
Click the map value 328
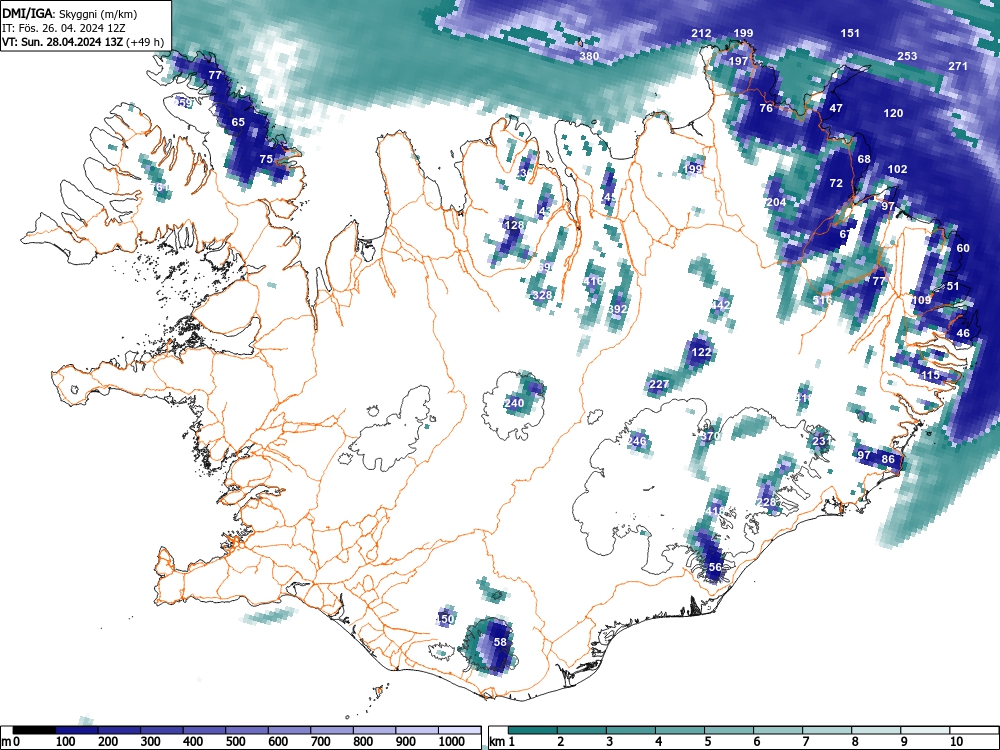pos(541,295)
